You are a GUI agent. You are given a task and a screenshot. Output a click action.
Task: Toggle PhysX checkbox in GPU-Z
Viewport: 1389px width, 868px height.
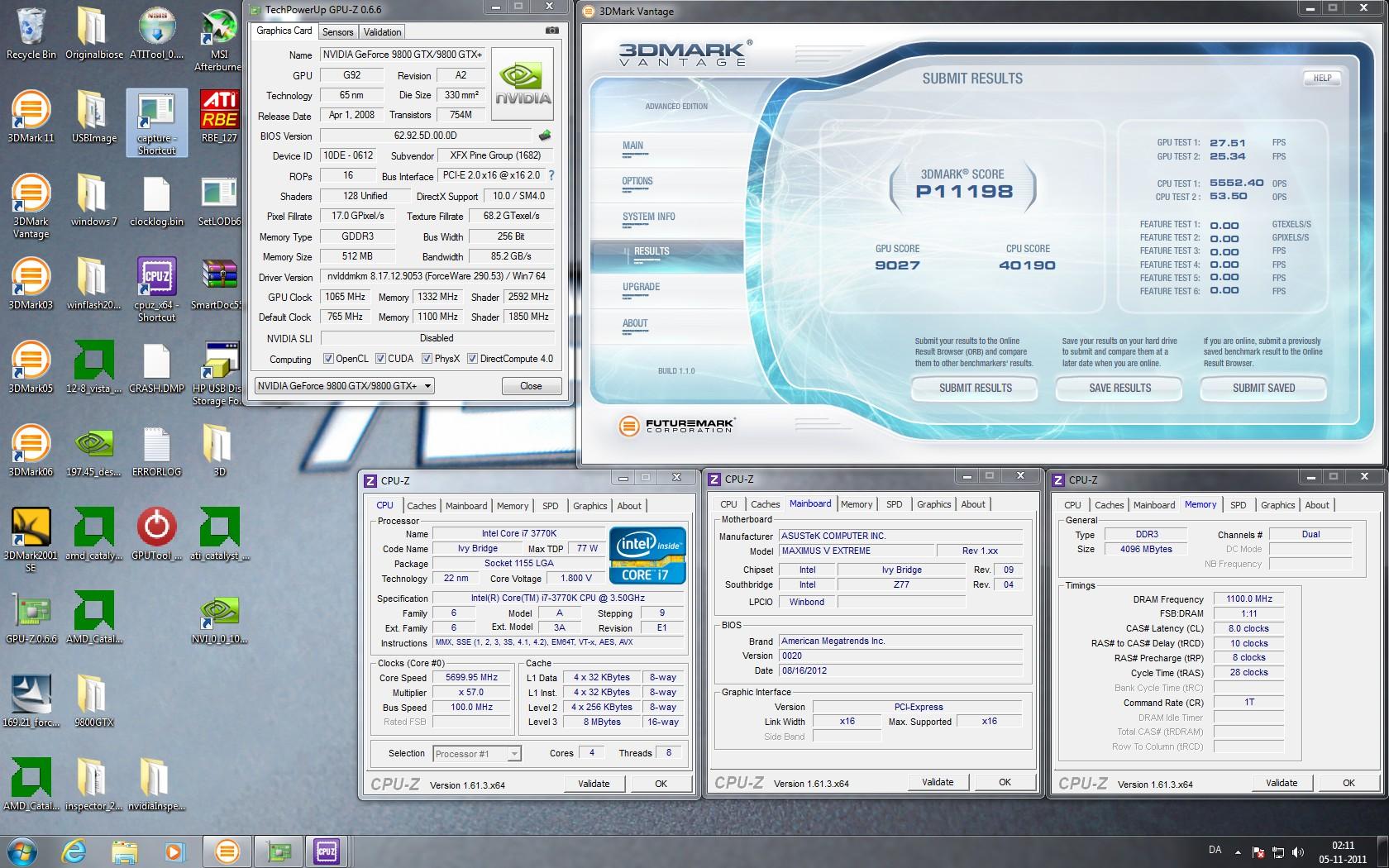click(427, 359)
